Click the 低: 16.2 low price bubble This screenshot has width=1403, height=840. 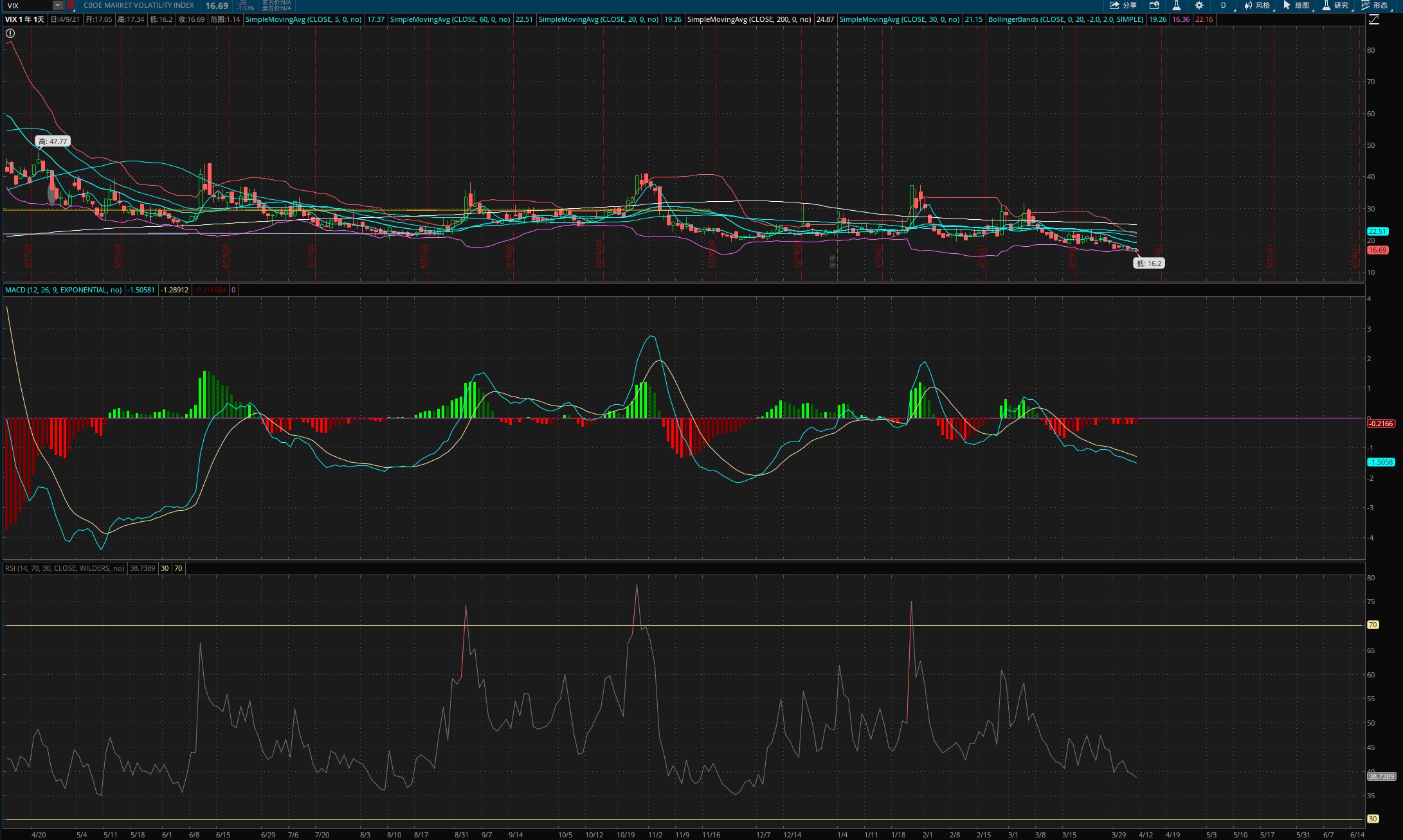click(x=1149, y=264)
